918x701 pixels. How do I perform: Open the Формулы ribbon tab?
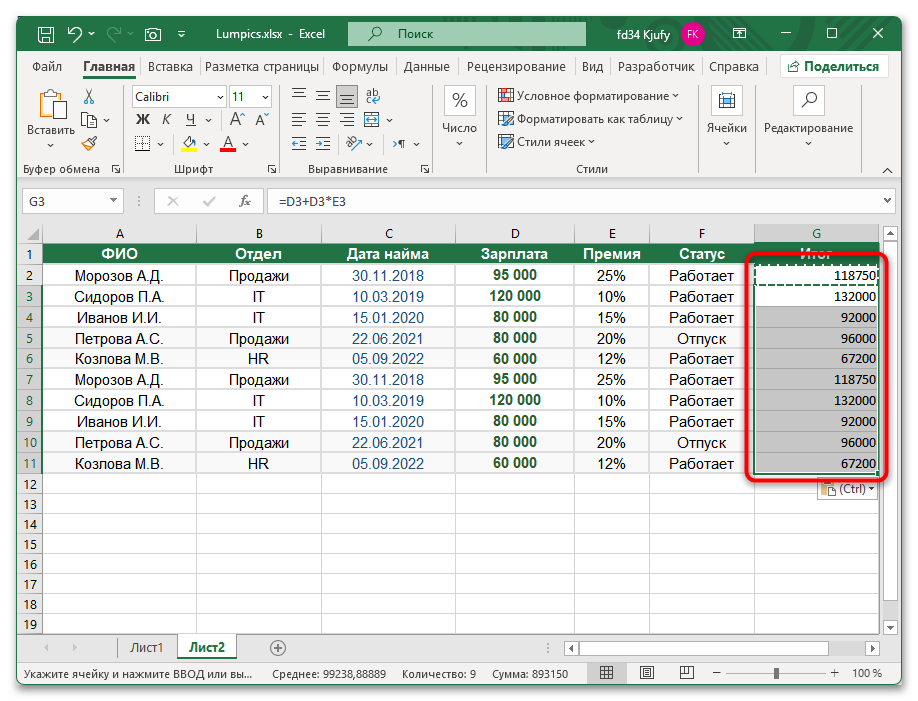coord(359,67)
